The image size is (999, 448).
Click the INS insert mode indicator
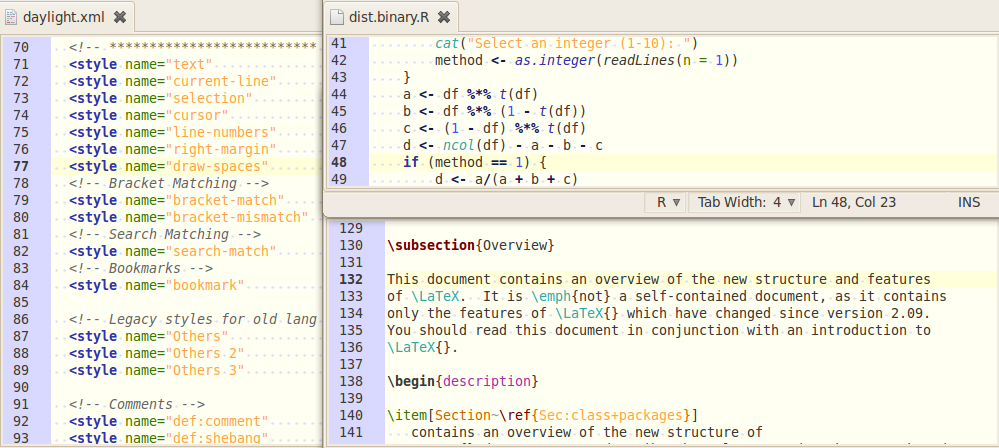pyautogui.click(x=968, y=203)
